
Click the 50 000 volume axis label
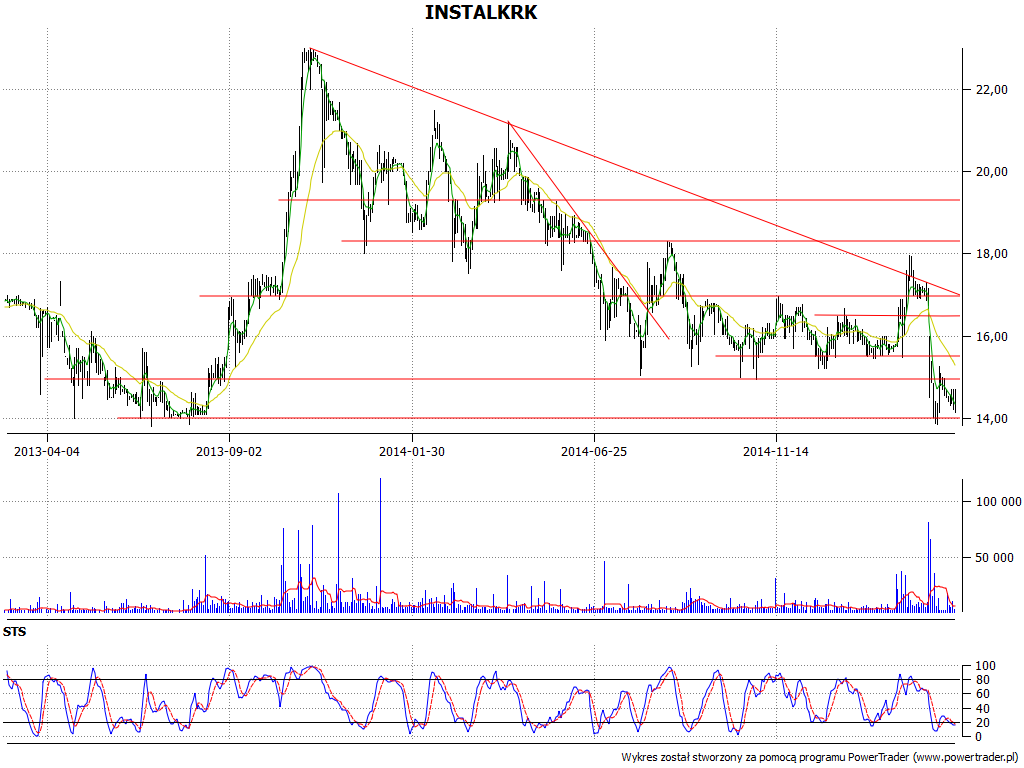point(995,558)
